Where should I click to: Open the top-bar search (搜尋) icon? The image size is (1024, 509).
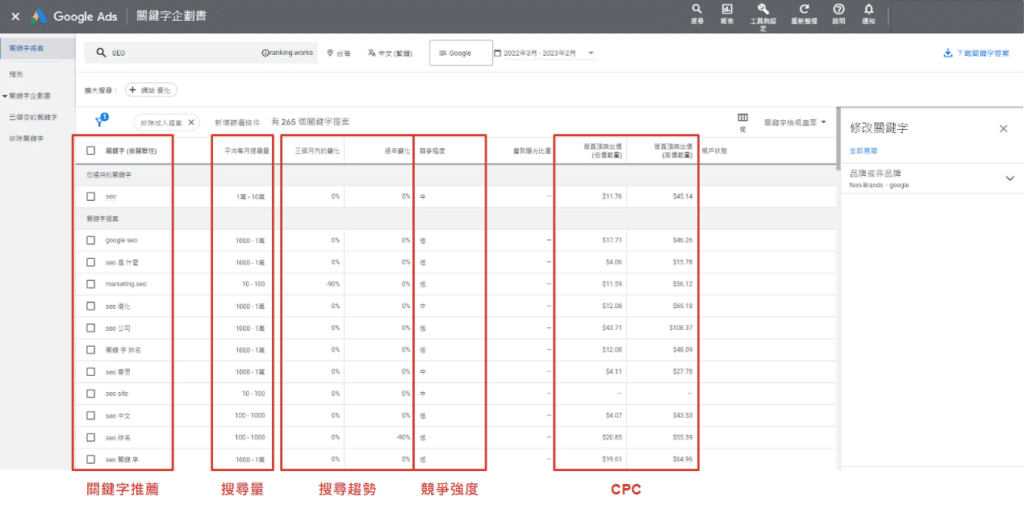click(697, 9)
